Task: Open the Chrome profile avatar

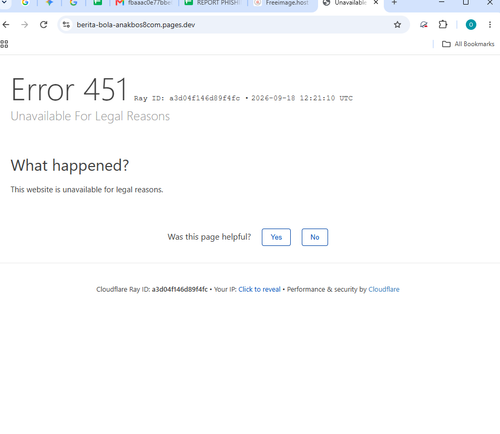Action: pyautogui.click(x=471, y=25)
